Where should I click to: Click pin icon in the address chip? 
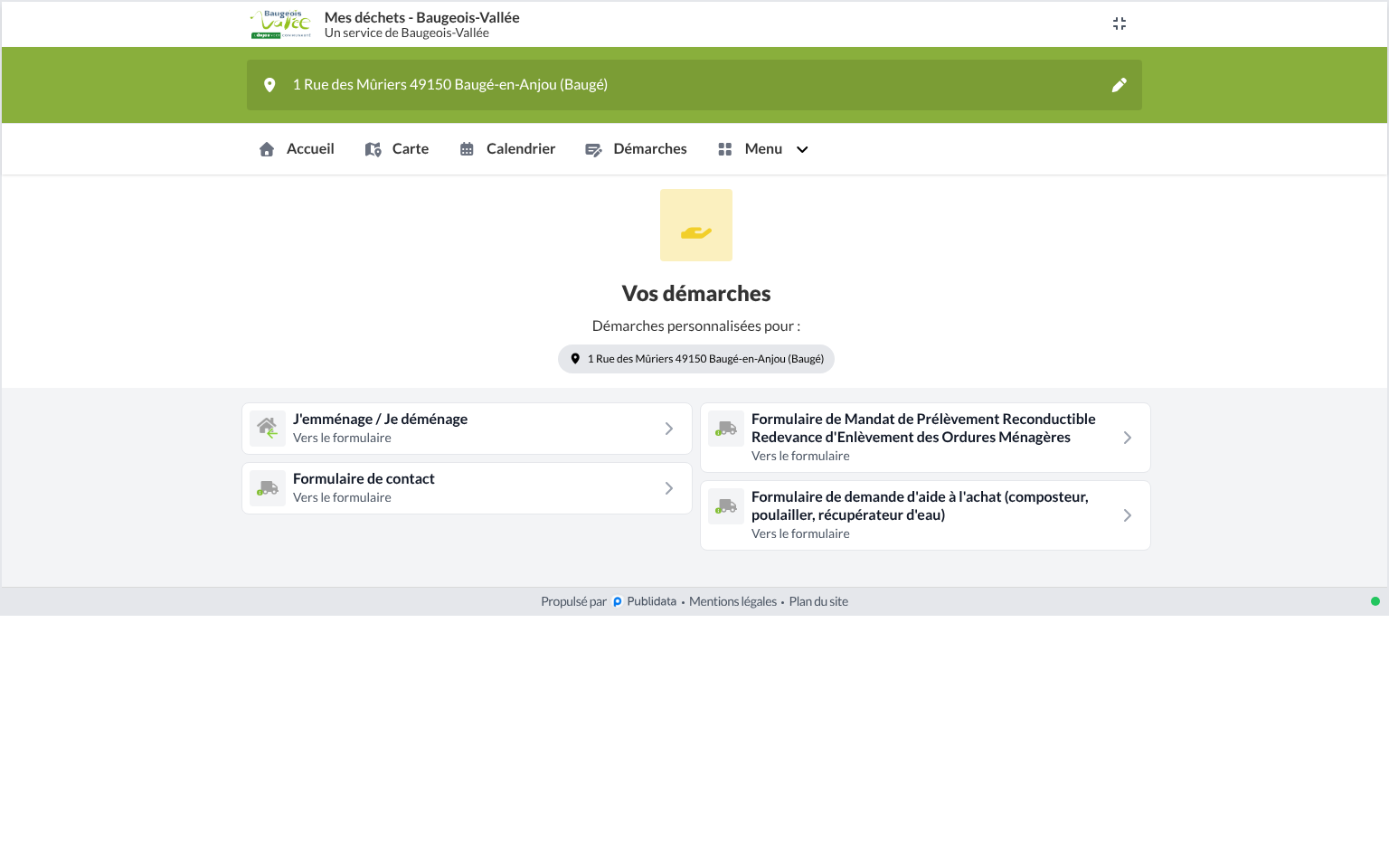point(575,359)
